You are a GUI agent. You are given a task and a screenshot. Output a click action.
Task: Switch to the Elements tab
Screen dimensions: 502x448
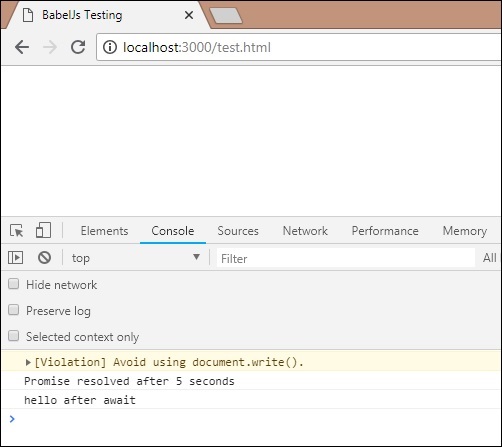pyautogui.click(x=104, y=231)
